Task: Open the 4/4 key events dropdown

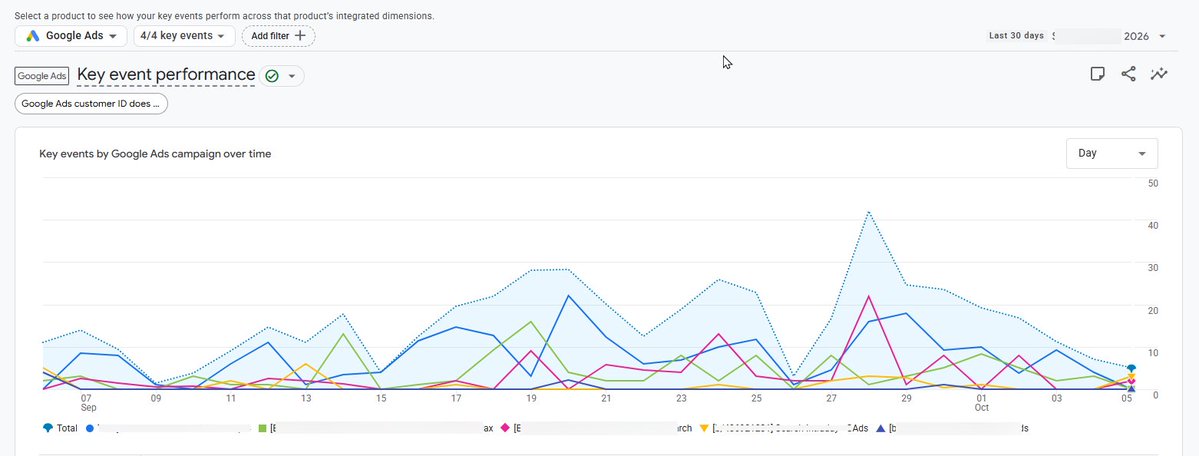Action: (x=184, y=35)
